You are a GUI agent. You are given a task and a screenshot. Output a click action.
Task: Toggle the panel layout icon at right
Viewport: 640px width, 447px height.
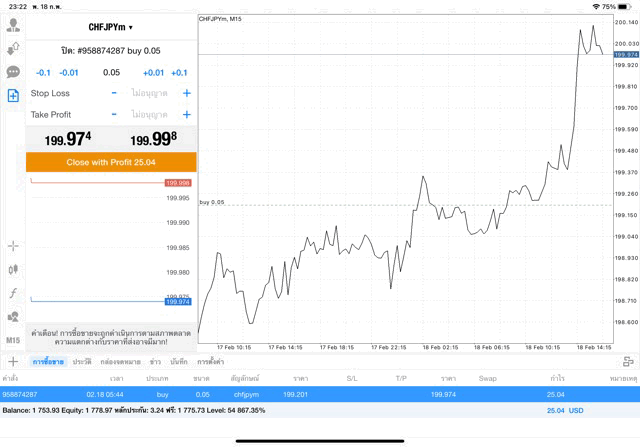626,361
